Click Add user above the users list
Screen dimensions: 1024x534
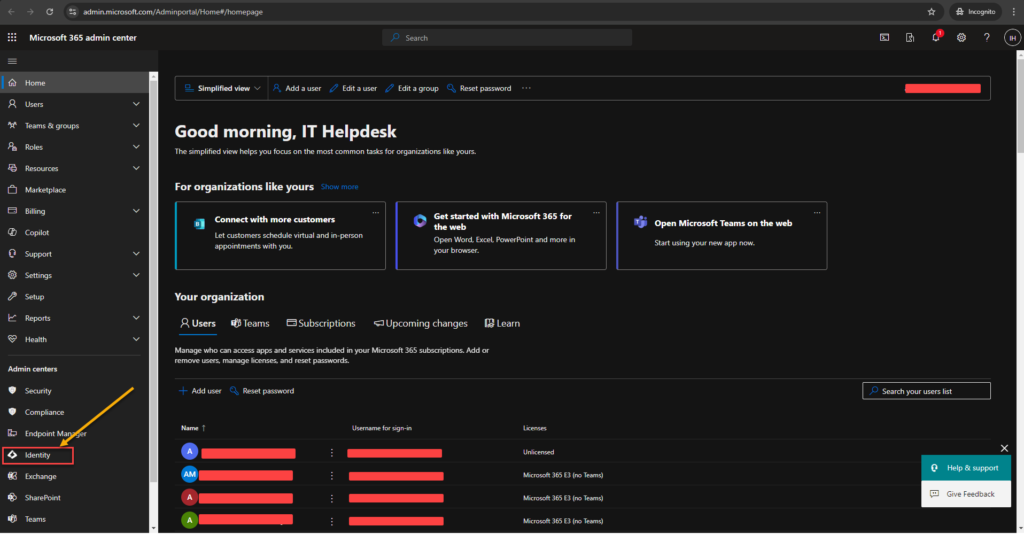(x=200, y=391)
